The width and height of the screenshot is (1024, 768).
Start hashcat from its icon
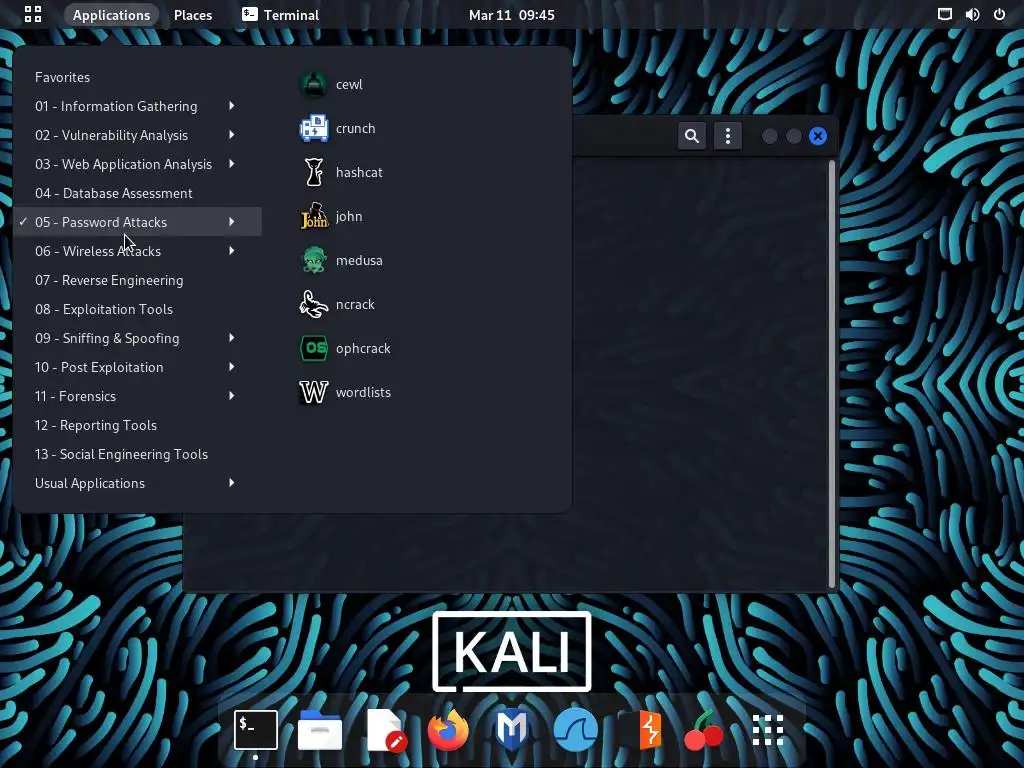313,172
